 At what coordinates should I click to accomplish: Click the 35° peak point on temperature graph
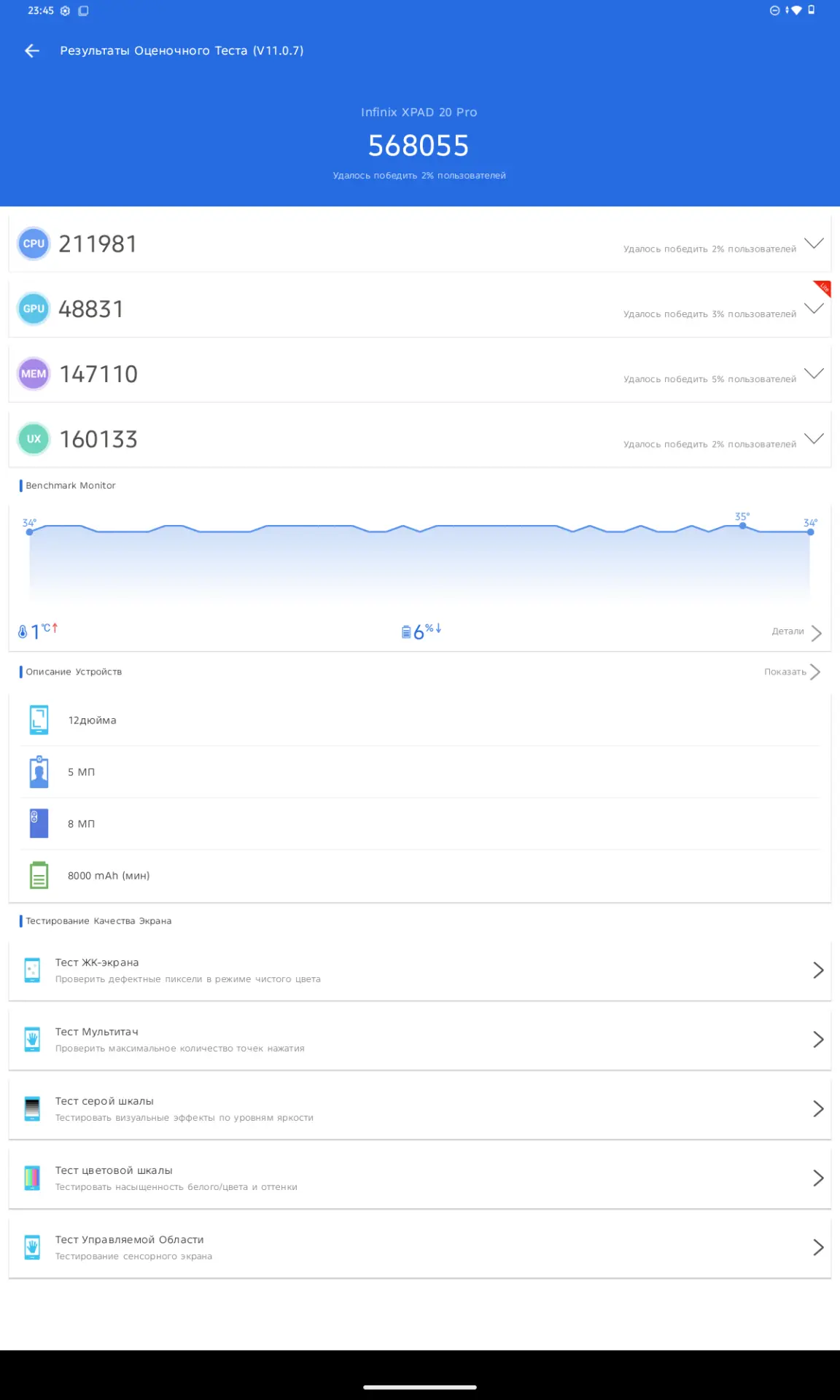pyautogui.click(x=742, y=525)
